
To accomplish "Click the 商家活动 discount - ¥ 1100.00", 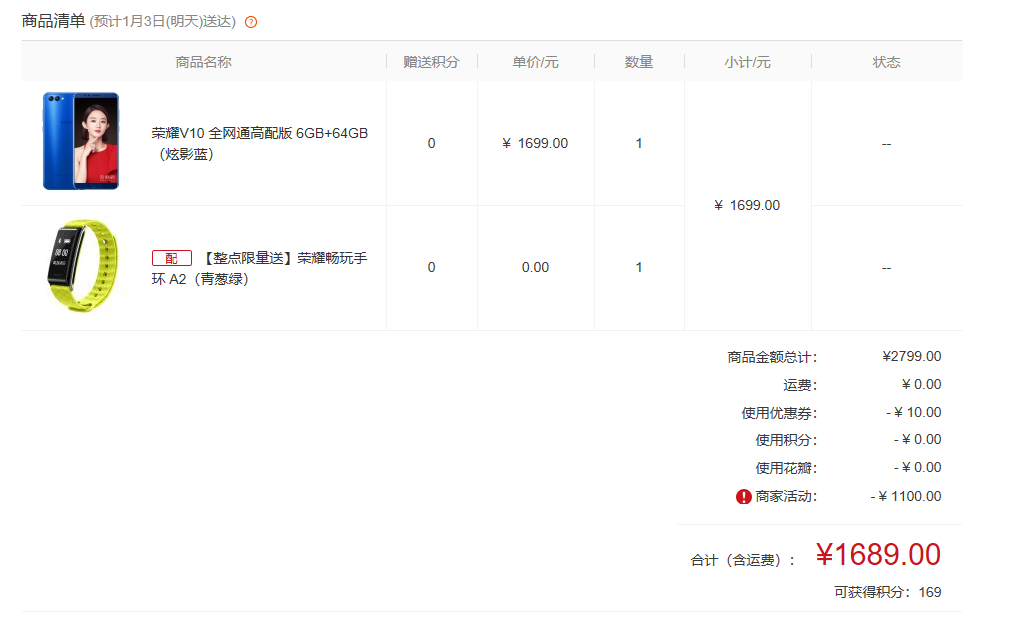I will [906, 497].
